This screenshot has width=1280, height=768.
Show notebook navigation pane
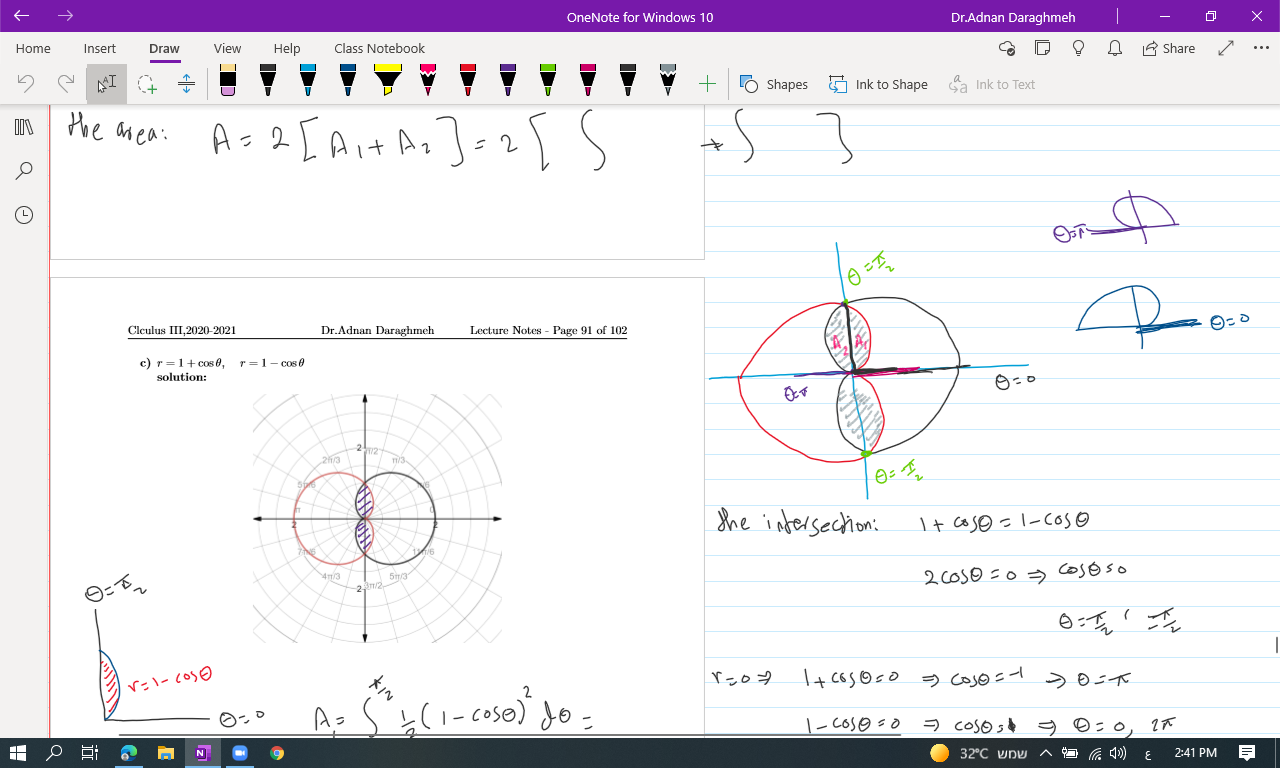coord(24,127)
